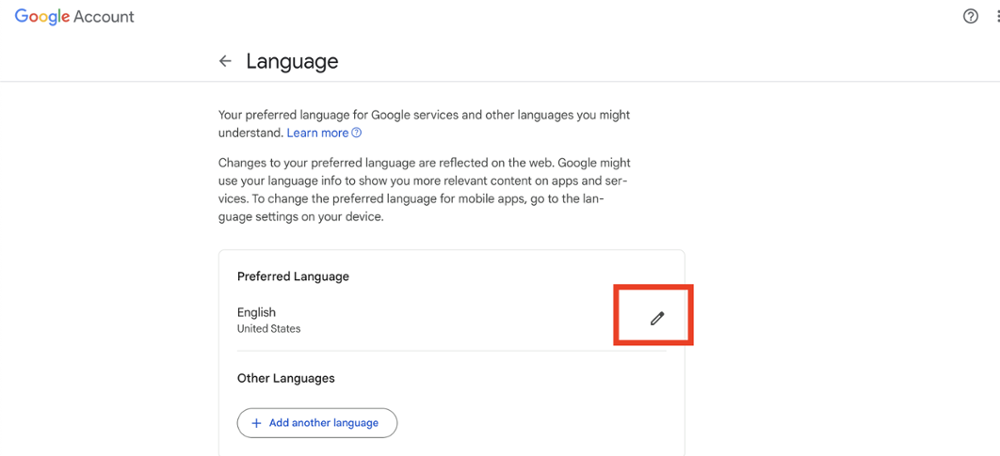Click the Preferred Language section heading
The width and height of the screenshot is (1000, 456).
293,277
